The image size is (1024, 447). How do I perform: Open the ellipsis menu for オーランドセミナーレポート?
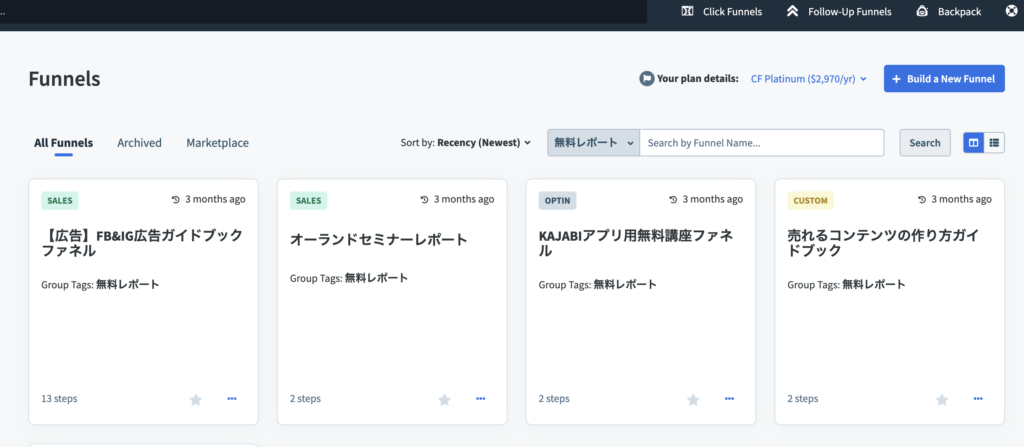coord(481,399)
